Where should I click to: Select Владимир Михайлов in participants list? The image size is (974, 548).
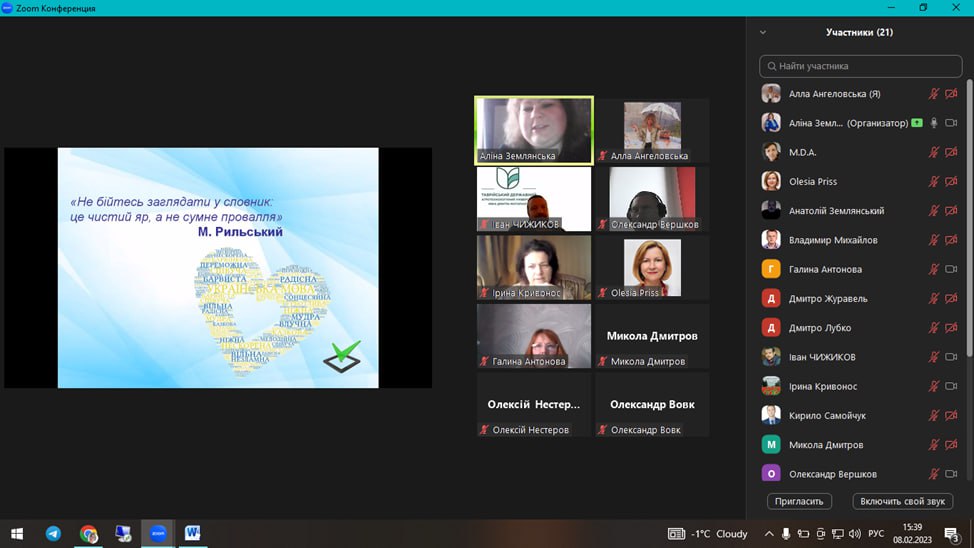860,240
